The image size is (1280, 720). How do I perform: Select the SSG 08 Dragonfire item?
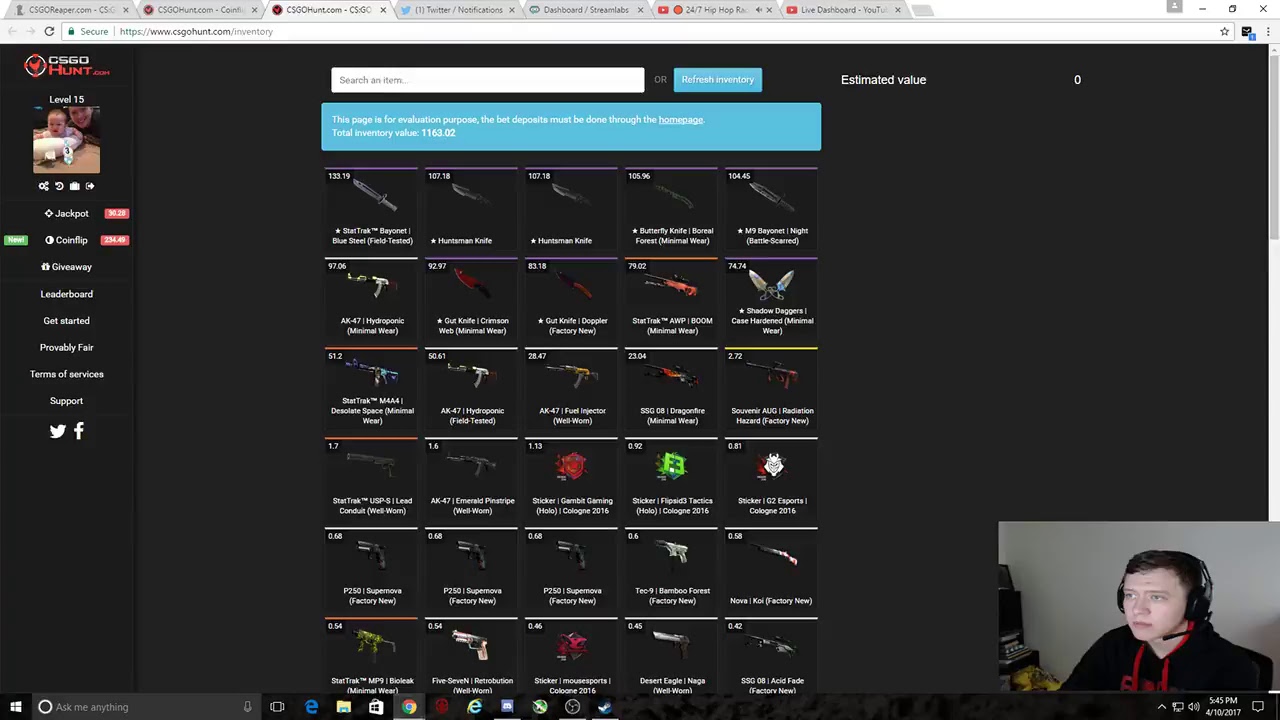tap(671, 388)
